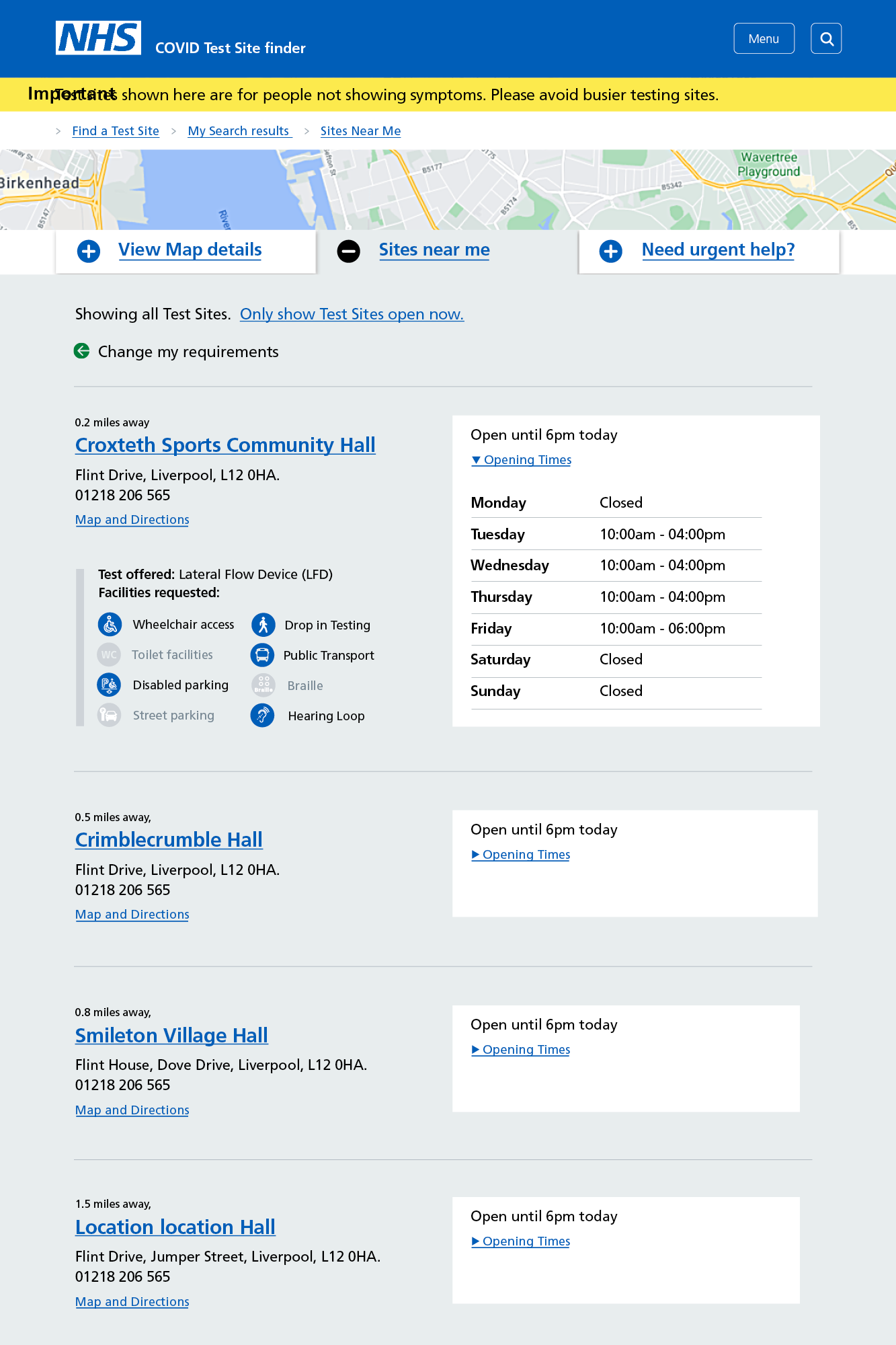The image size is (896, 1345).
Task: Go to My Search results breadcrumb
Action: (239, 131)
